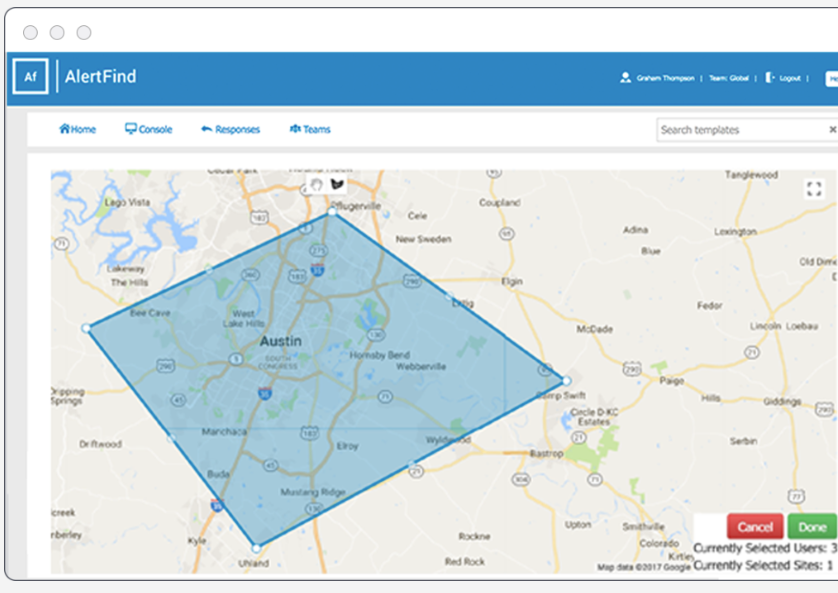Click the Graham Thompson username link
Screen dimensions: 838x593
[666, 77]
